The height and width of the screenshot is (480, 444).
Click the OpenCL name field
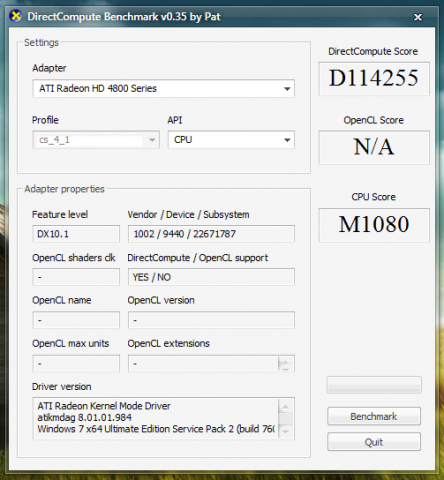(76, 320)
